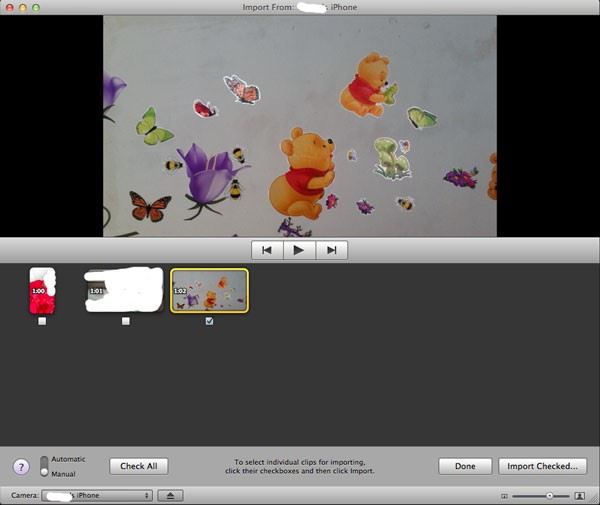The width and height of the screenshot is (600, 505).
Task: Click the Done button
Action: (x=465, y=466)
